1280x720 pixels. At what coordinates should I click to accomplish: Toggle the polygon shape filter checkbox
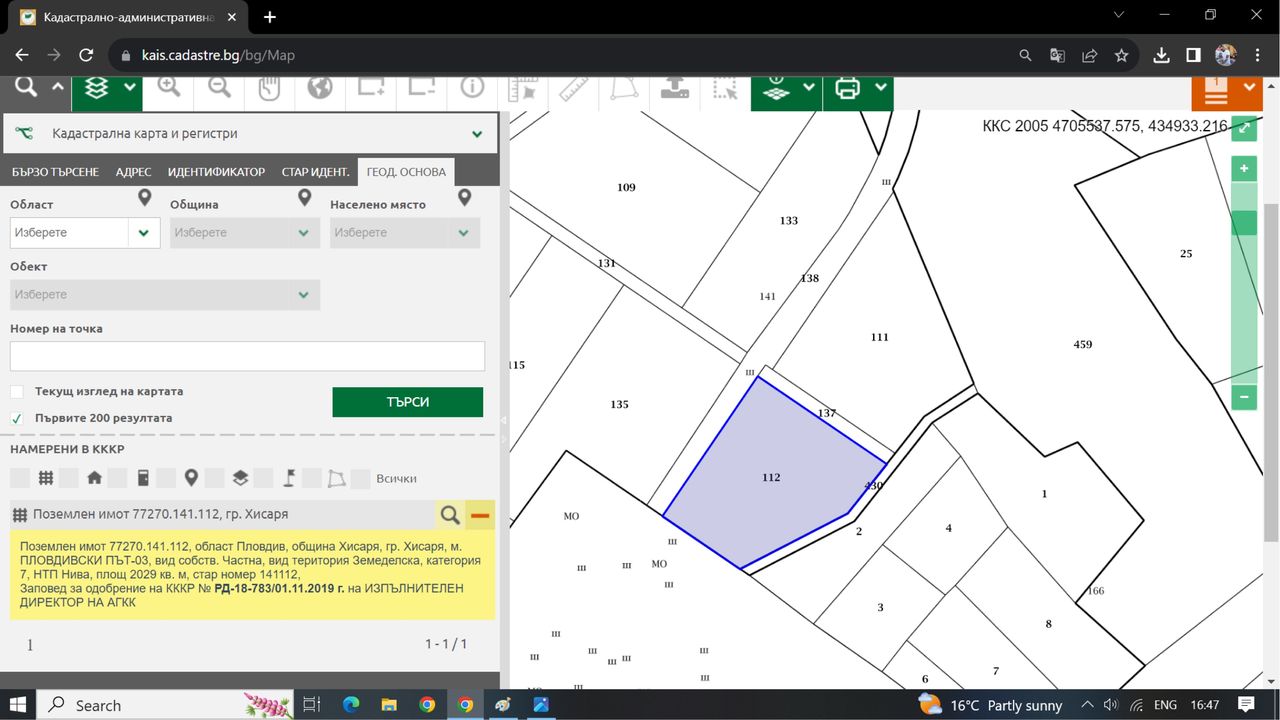pos(312,478)
